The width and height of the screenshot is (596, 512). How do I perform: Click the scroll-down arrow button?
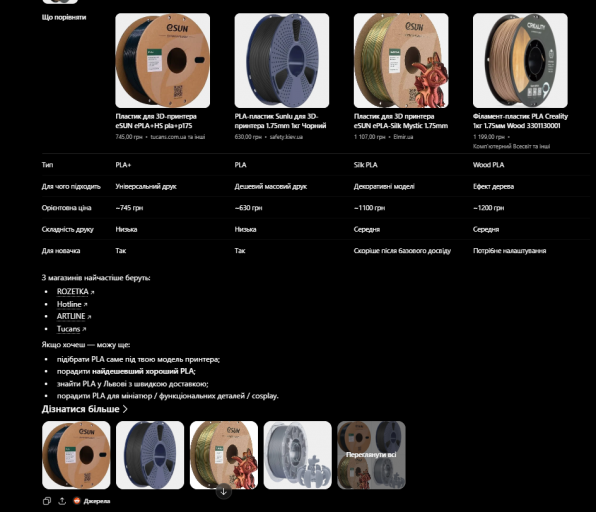pos(224,491)
